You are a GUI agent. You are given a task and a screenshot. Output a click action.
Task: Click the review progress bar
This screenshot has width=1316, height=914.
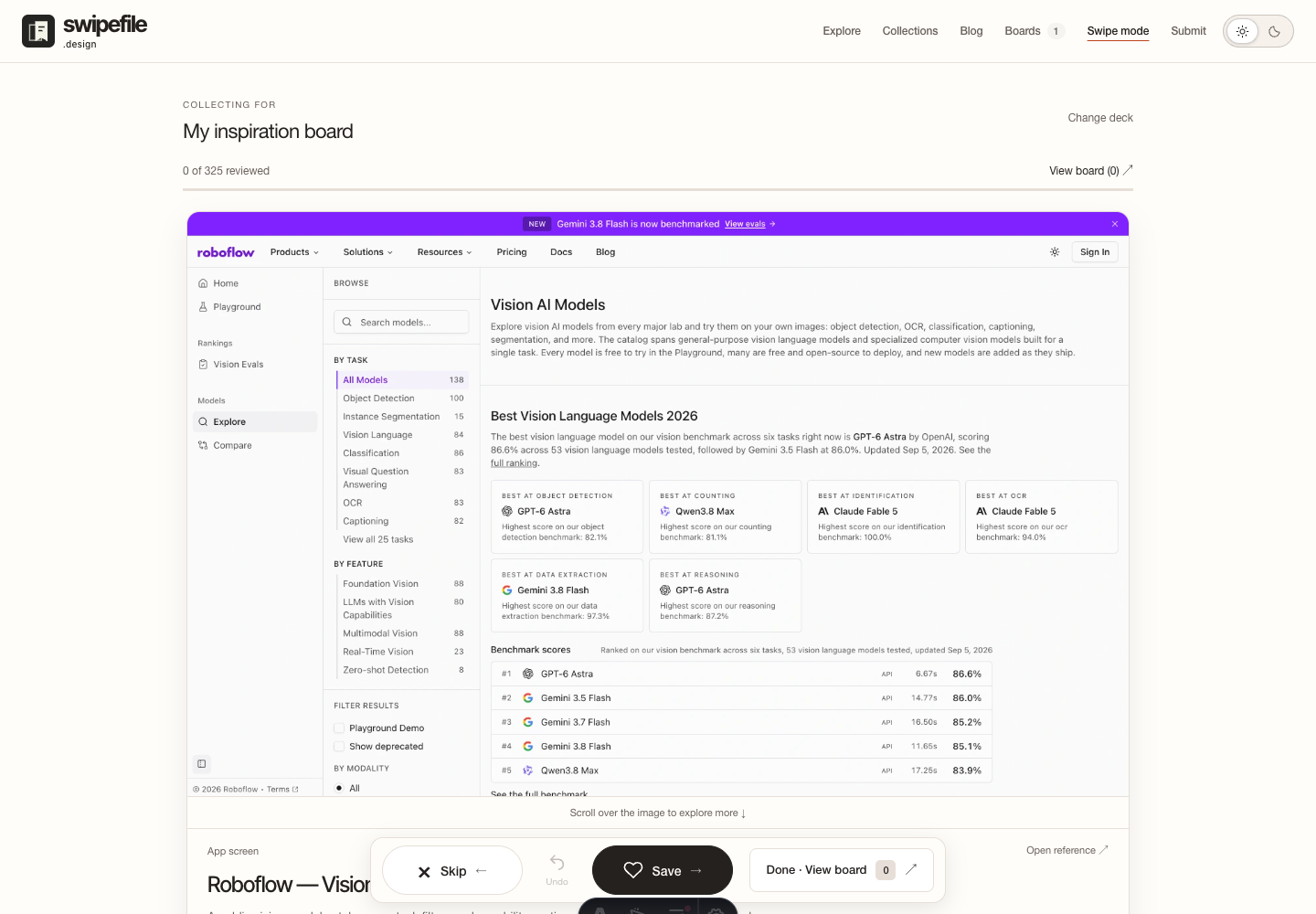click(x=658, y=189)
